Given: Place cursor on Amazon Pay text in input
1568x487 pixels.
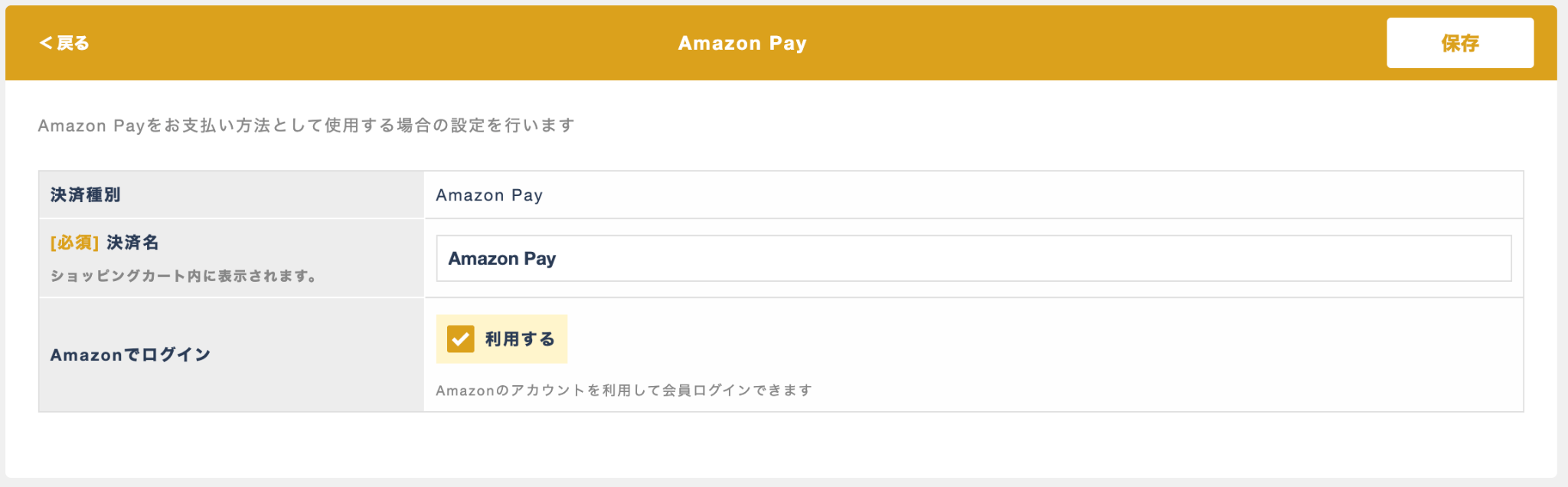Looking at the screenshot, I should click(x=502, y=259).
